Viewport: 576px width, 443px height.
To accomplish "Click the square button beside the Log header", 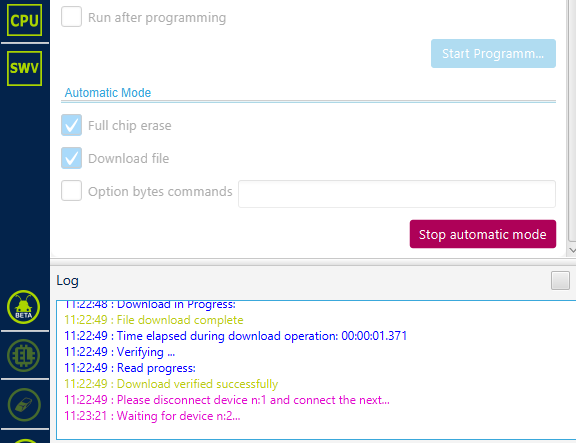I will pyautogui.click(x=560, y=280).
